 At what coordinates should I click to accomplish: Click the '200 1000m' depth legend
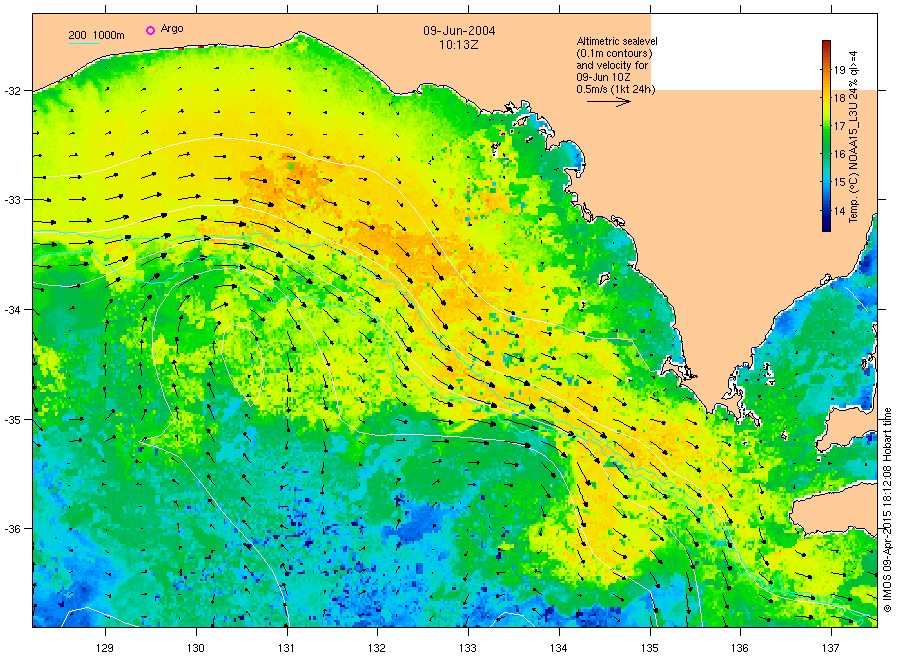tap(96, 35)
